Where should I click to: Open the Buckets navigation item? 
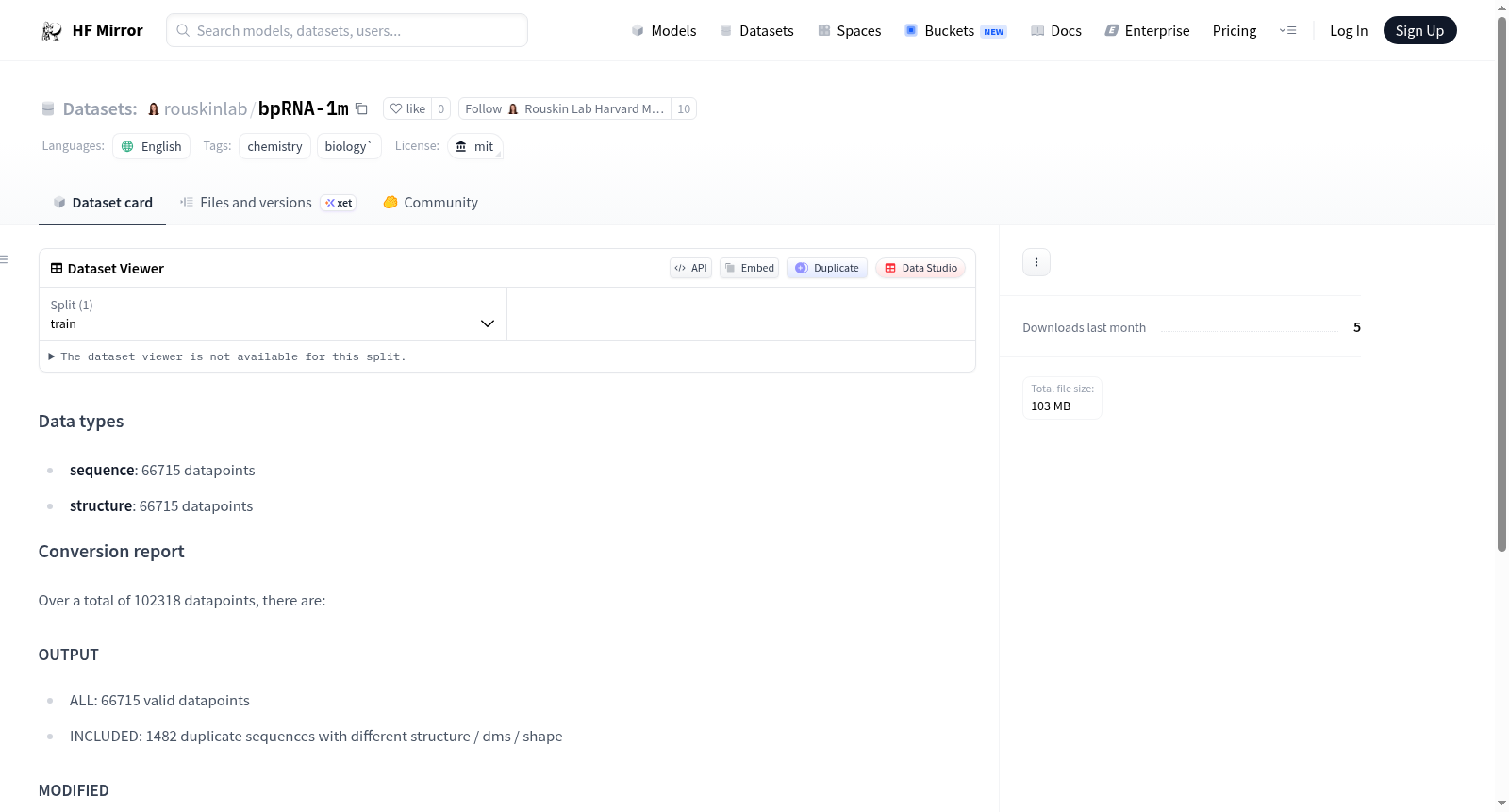pos(955,31)
